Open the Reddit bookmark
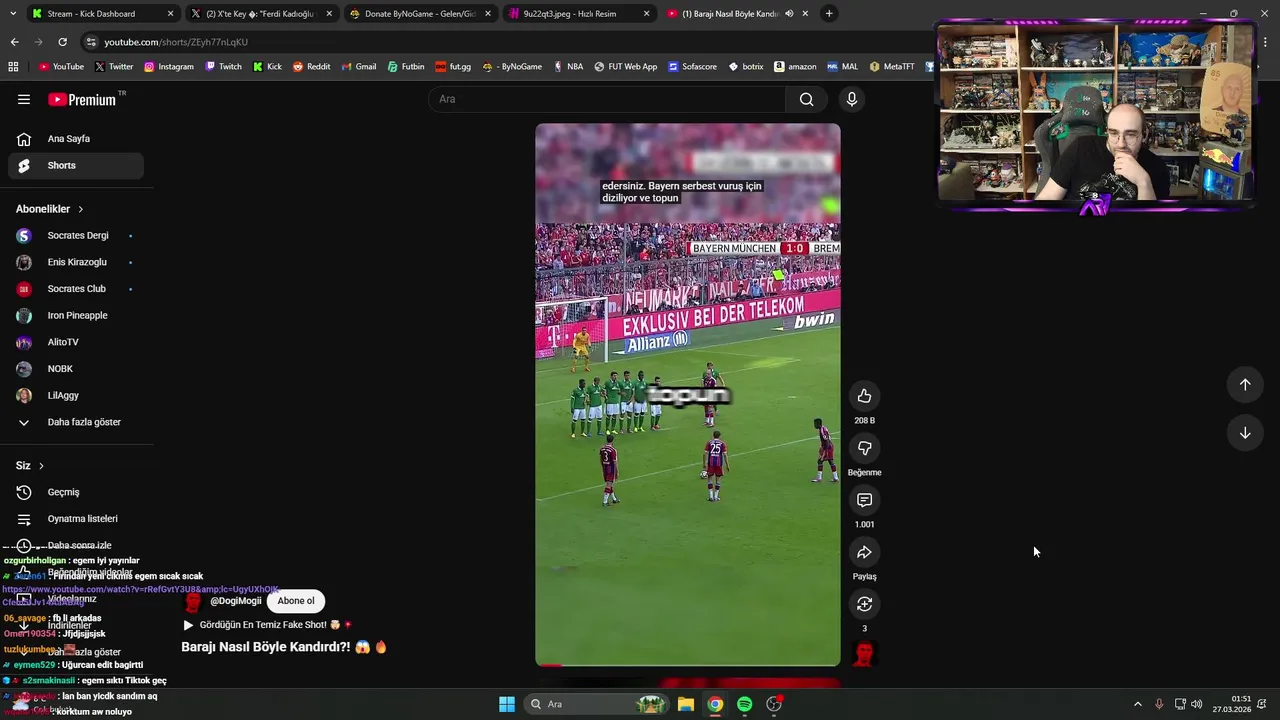The width and height of the screenshot is (1280, 720). 311,66
